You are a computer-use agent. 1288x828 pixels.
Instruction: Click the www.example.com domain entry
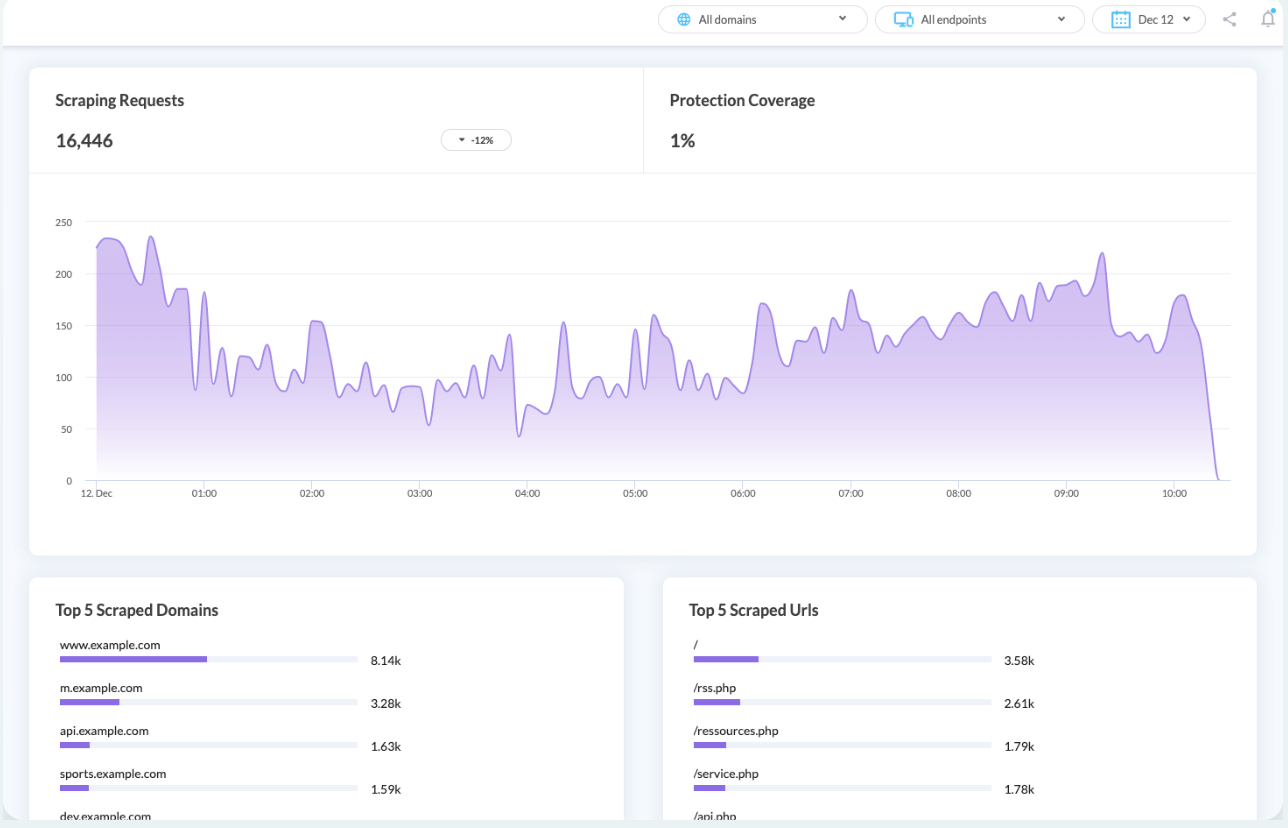click(110, 645)
